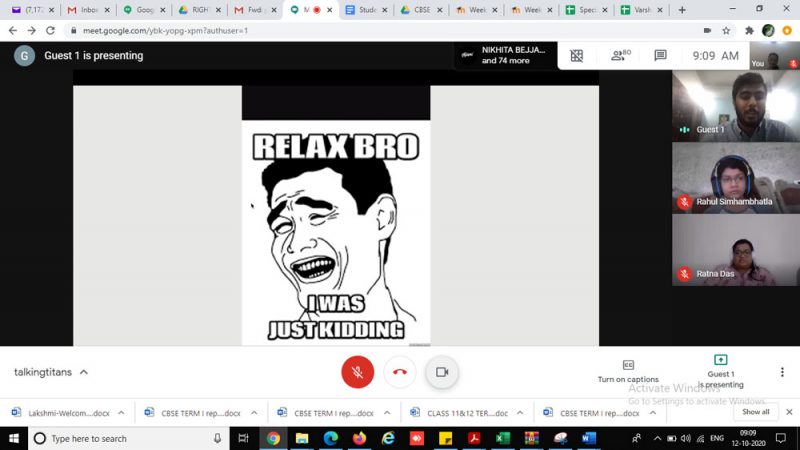Screen dimensions: 800x450
Task: Turn on captions
Action: click(628, 372)
